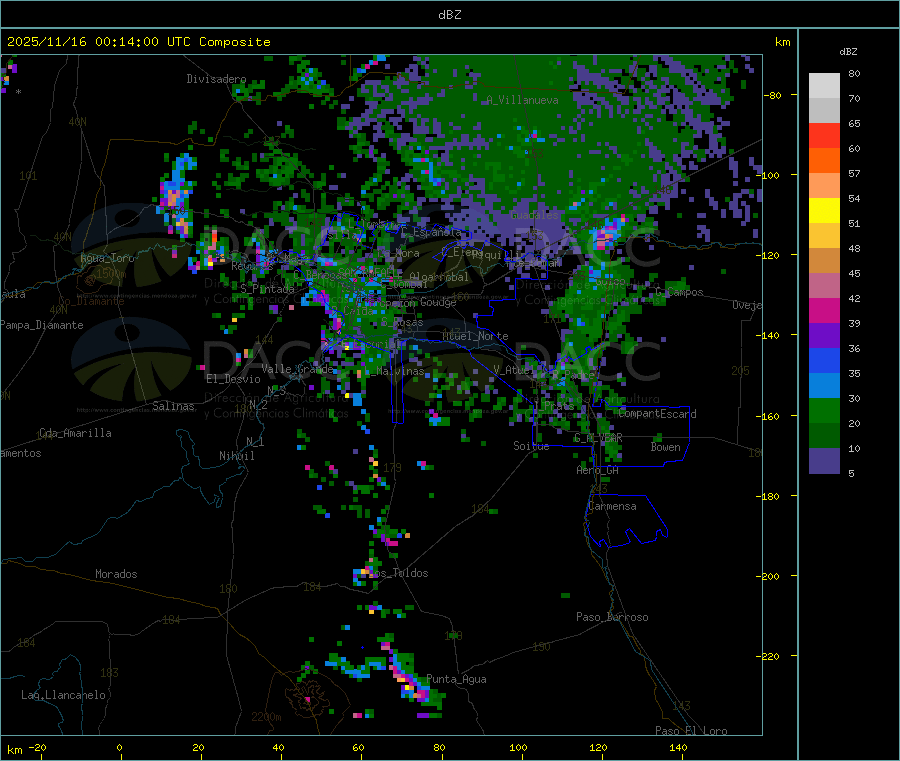The width and height of the screenshot is (900, 761).
Task: Click the CompantEscard location label
Action: (x=657, y=414)
